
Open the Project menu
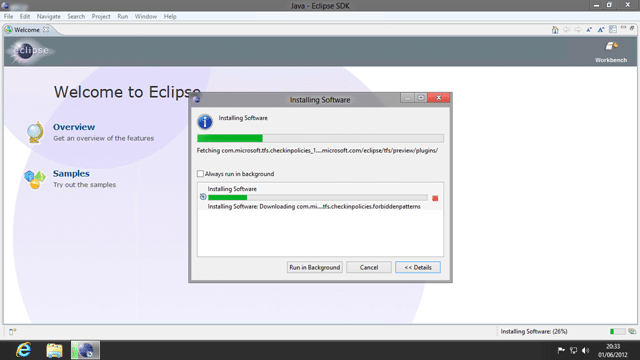[101, 16]
